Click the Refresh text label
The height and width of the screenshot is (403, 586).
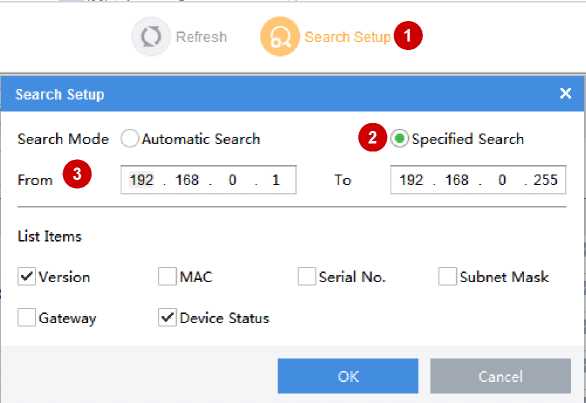(201, 37)
